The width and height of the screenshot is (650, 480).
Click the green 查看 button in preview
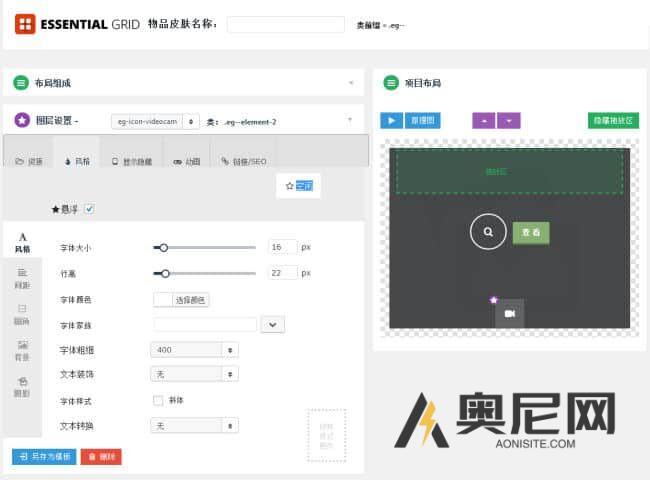coord(531,232)
